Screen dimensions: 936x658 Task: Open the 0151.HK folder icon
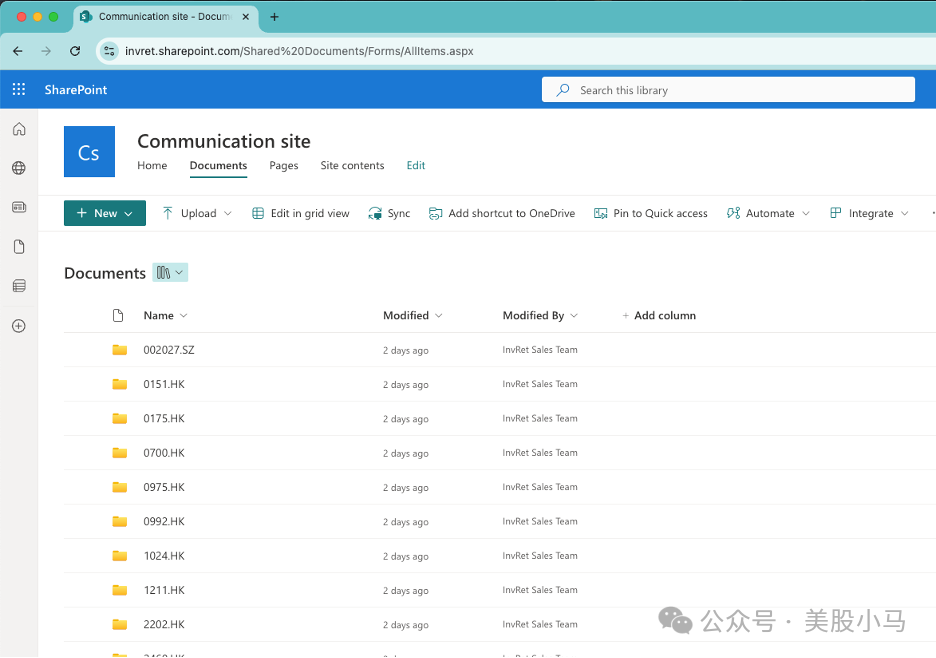click(119, 384)
